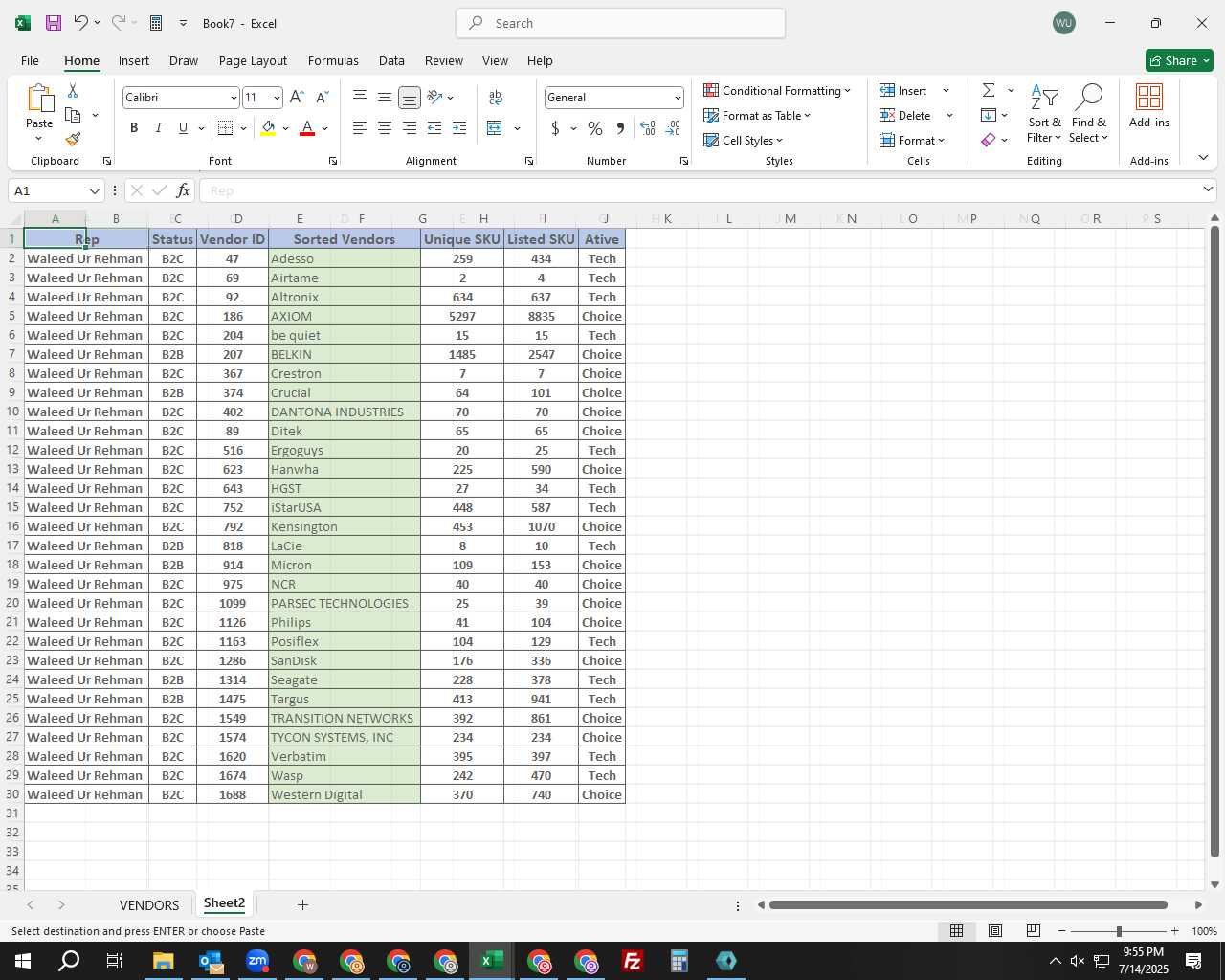Click the Cut scissors icon
The image size is (1225, 980).
click(x=73, y=90)
